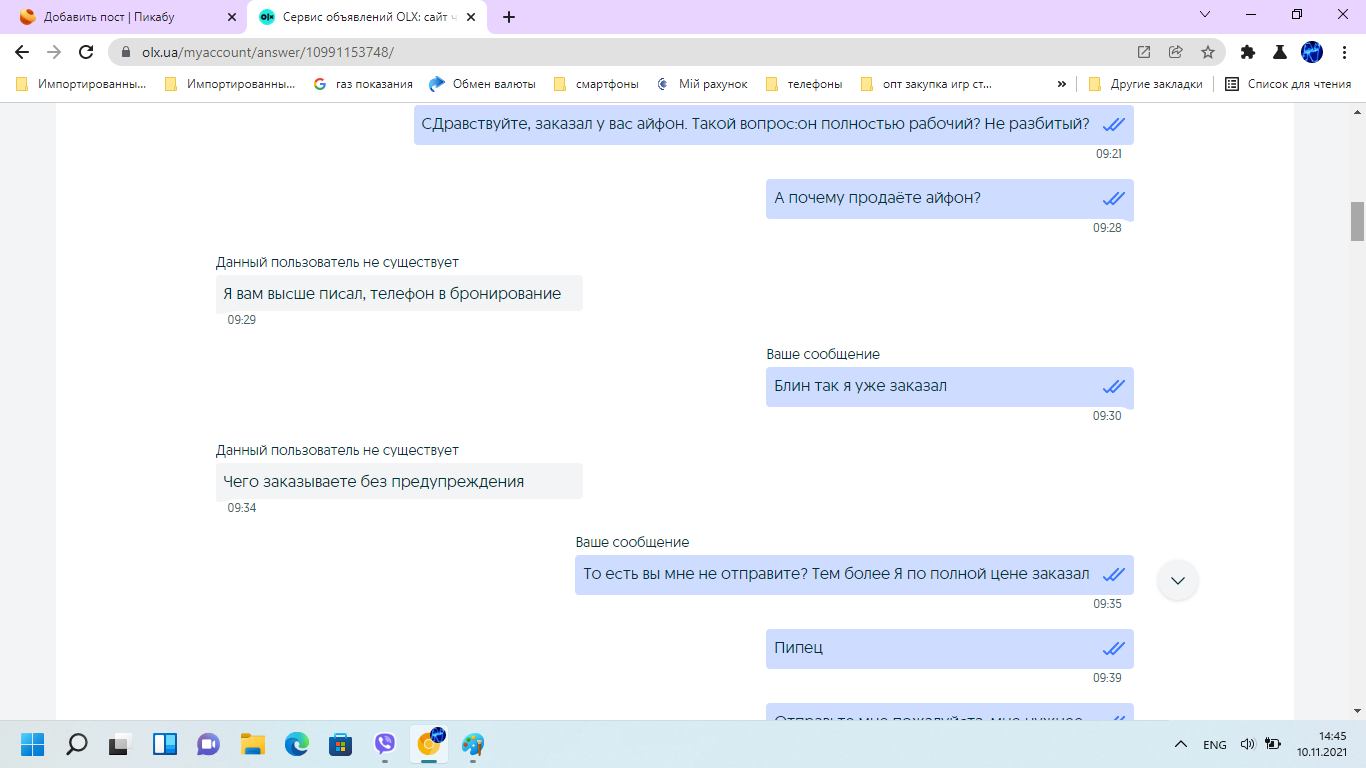Open the Обмен валюты bookmark
This screenshot has width=1366, height=768.
pos(483,84)
